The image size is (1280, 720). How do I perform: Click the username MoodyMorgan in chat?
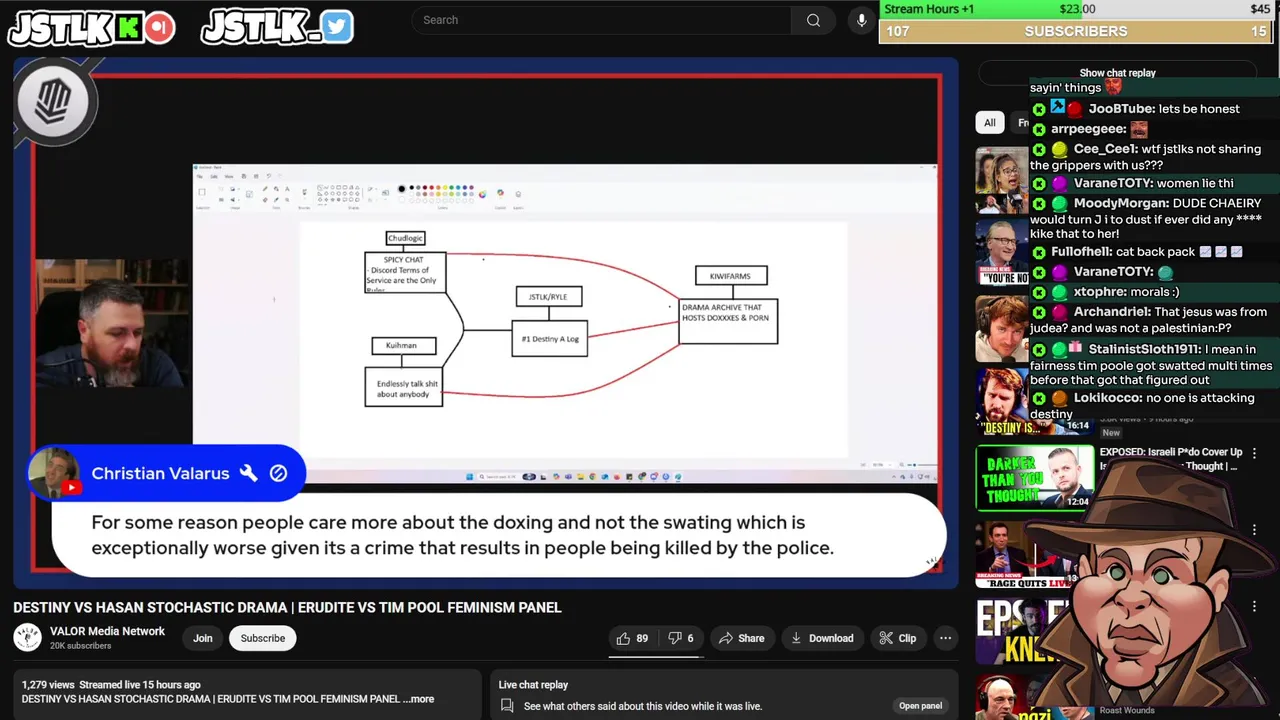[x=1121, y=203]
